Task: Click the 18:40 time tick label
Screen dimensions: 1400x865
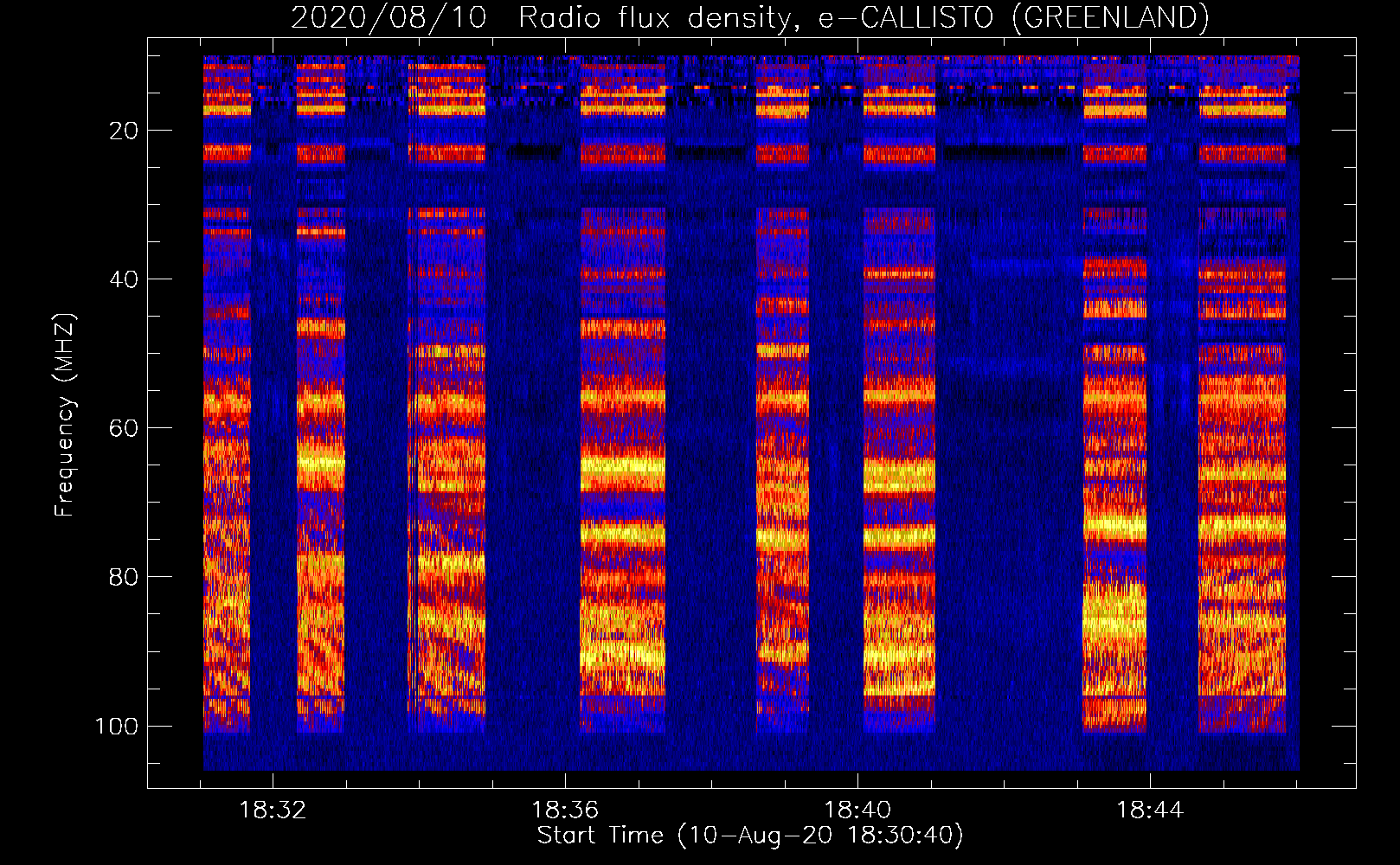Action: (857, 811)
